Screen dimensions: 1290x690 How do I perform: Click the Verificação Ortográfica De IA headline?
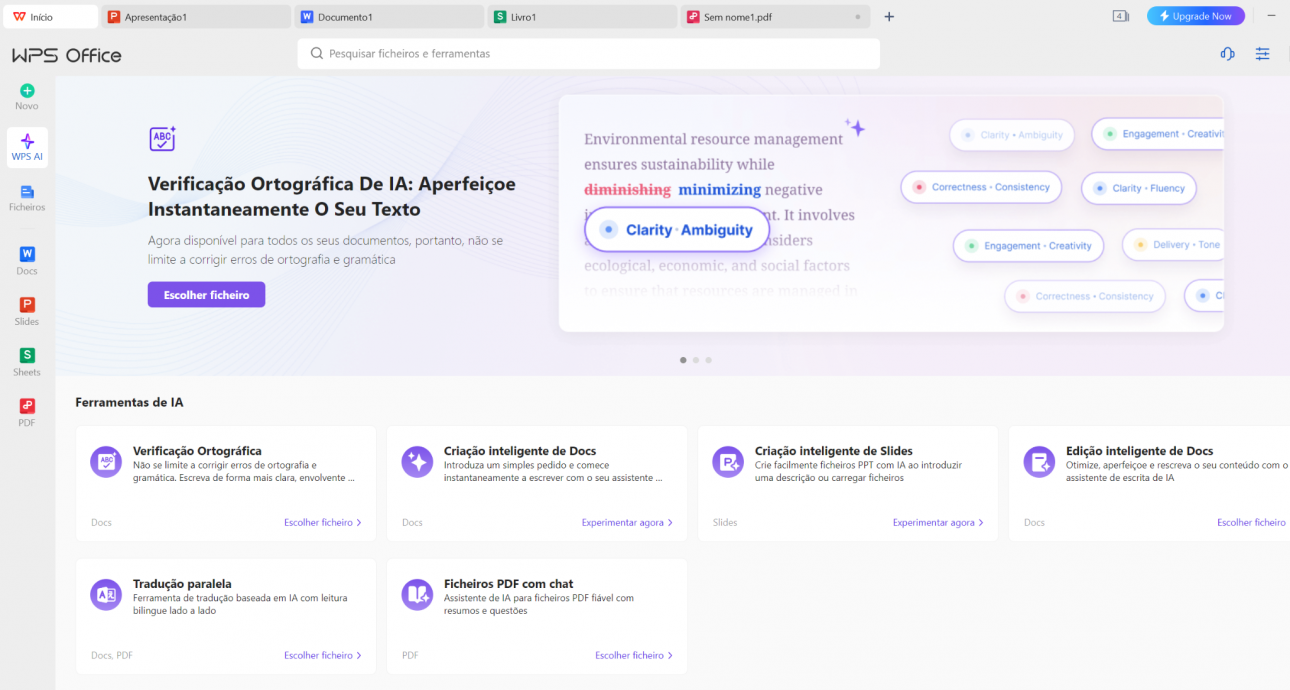coord(332,197)
